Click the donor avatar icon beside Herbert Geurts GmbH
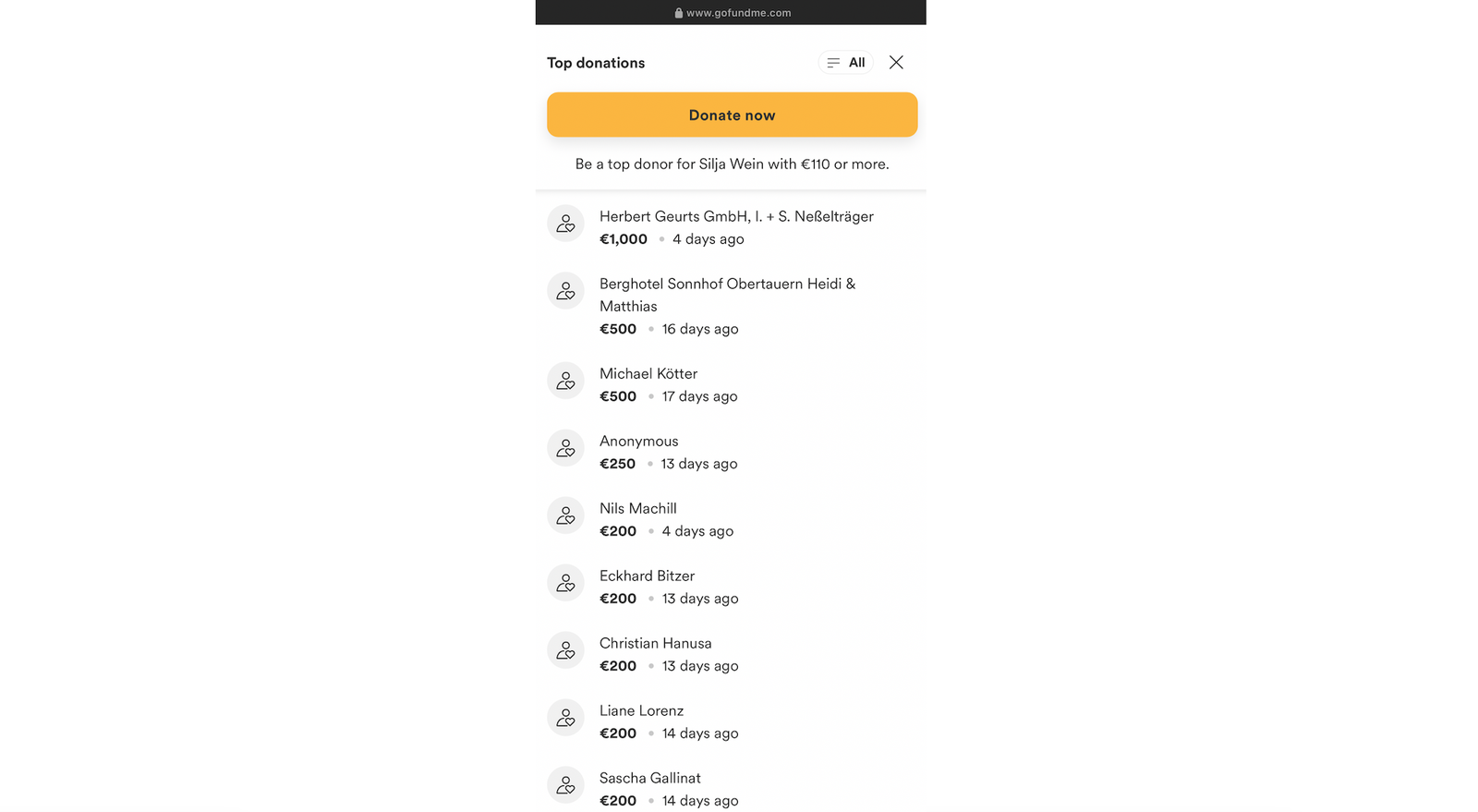The width and height of the screenshot is (1478, 812). click(565, 224)
